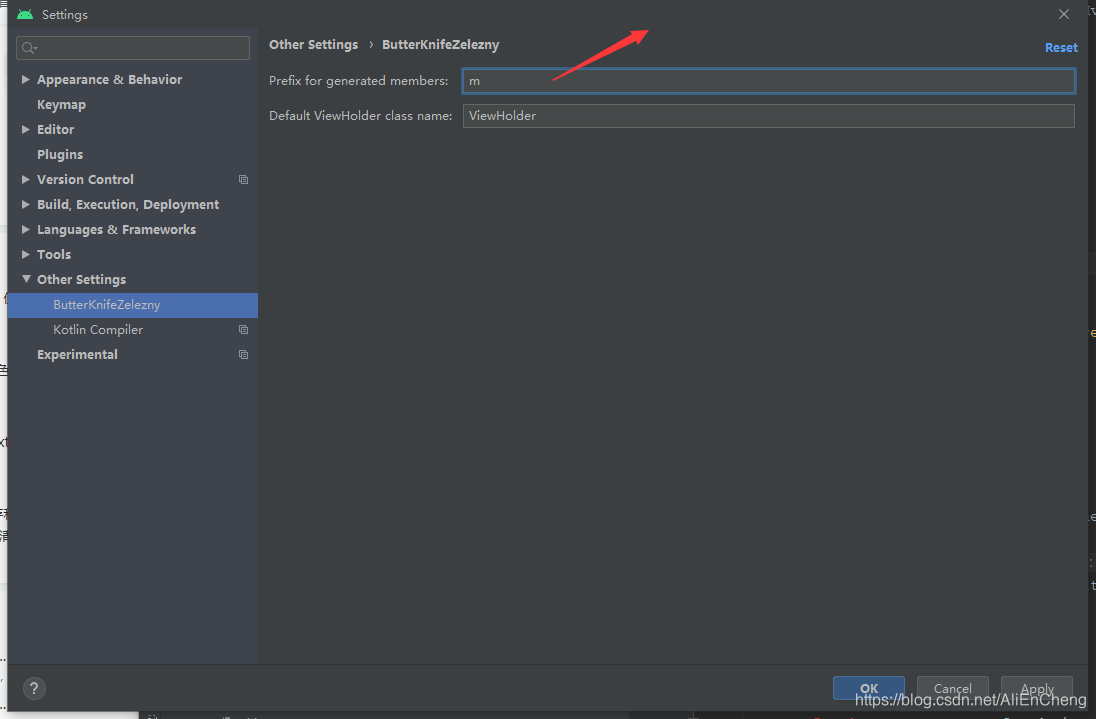The height and width of the screenshot is (719, 1096).
Task: Click project-level icon beside Kotlin Compiler
Action: 243,330
